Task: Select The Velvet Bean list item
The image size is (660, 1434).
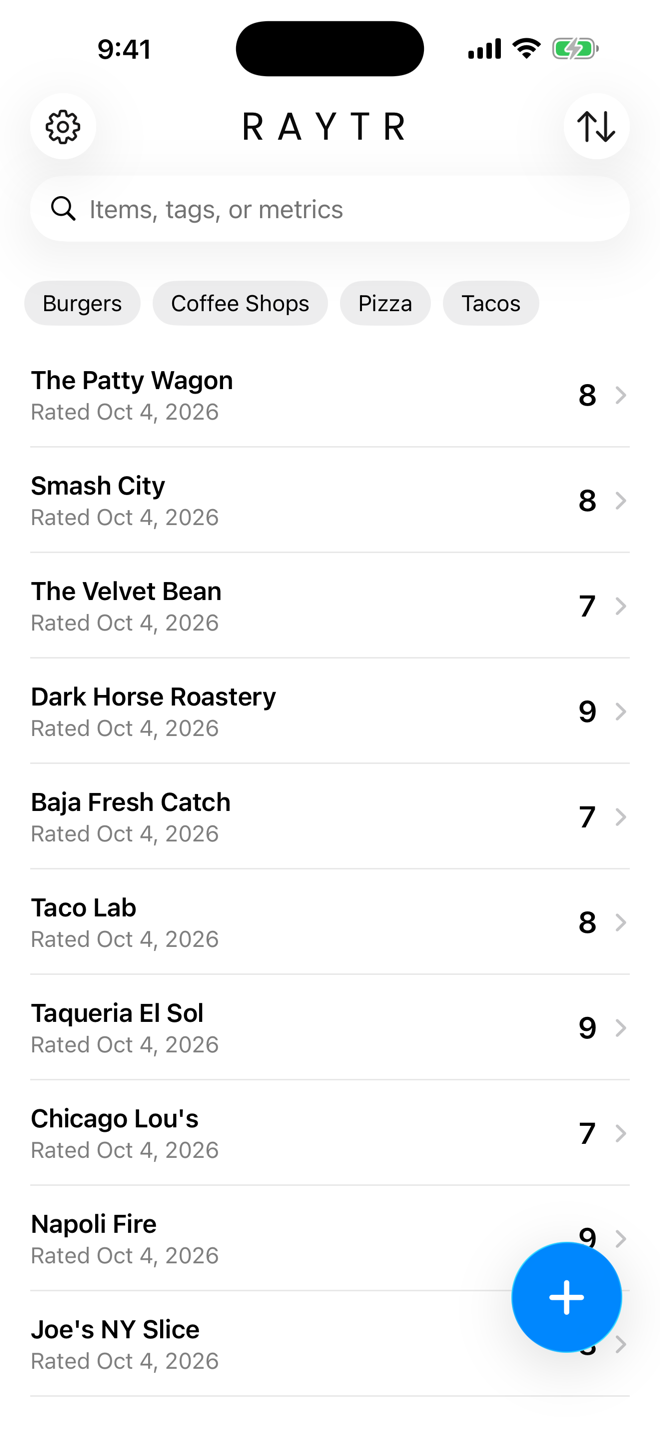Action: 330,605
